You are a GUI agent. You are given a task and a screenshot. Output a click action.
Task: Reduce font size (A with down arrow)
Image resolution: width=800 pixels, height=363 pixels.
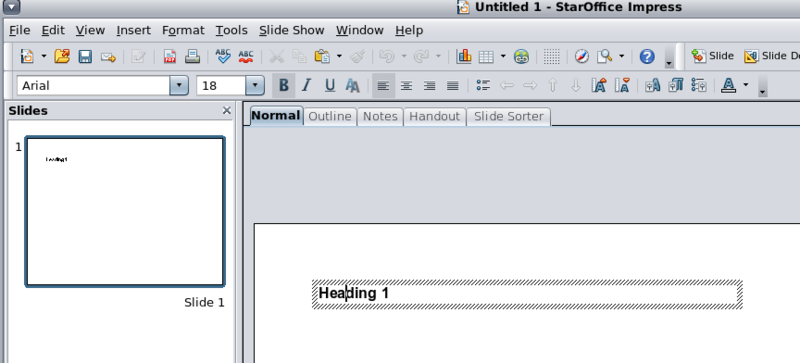pyautogui.click(x=621, y=85)
